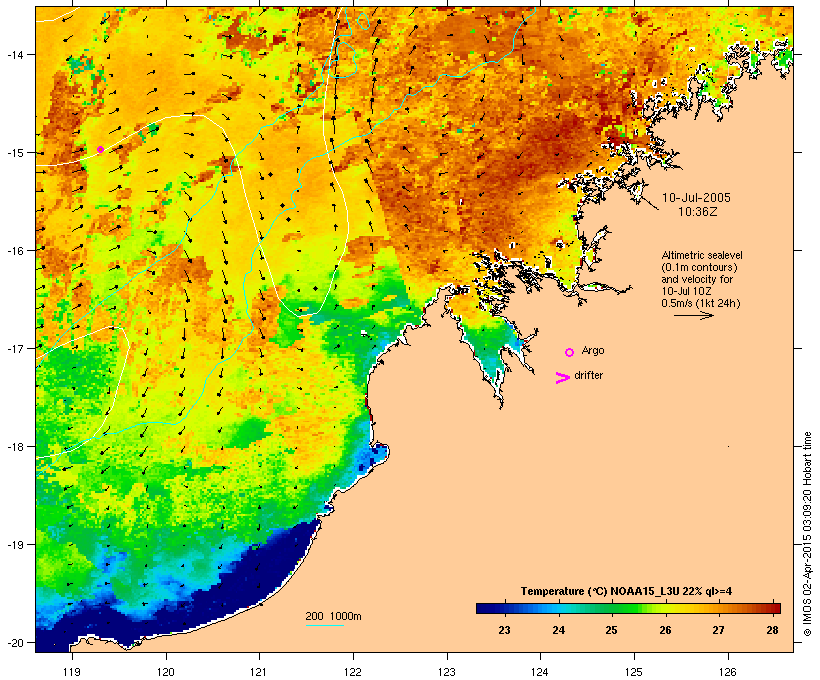Click the dark blue end of the temperature colorbar
This screenshot has width=820, height=680.
(486, 608)
